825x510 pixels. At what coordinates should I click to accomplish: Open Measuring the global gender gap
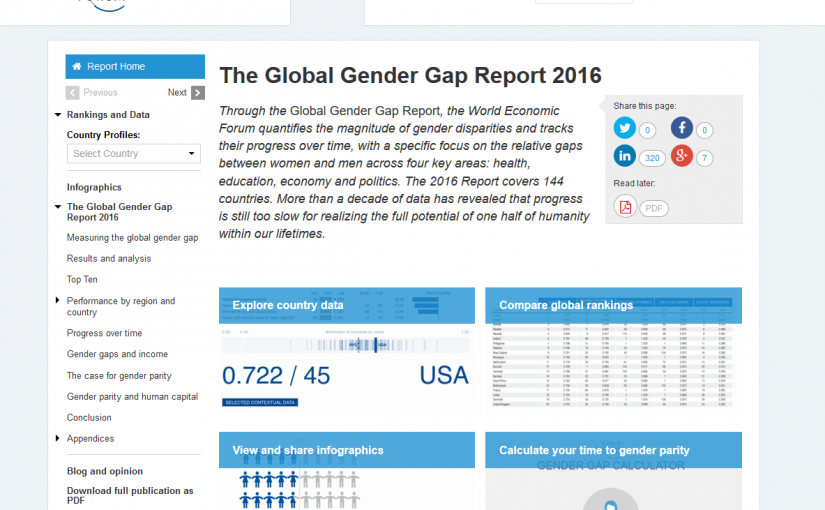(x=132, y=238)
